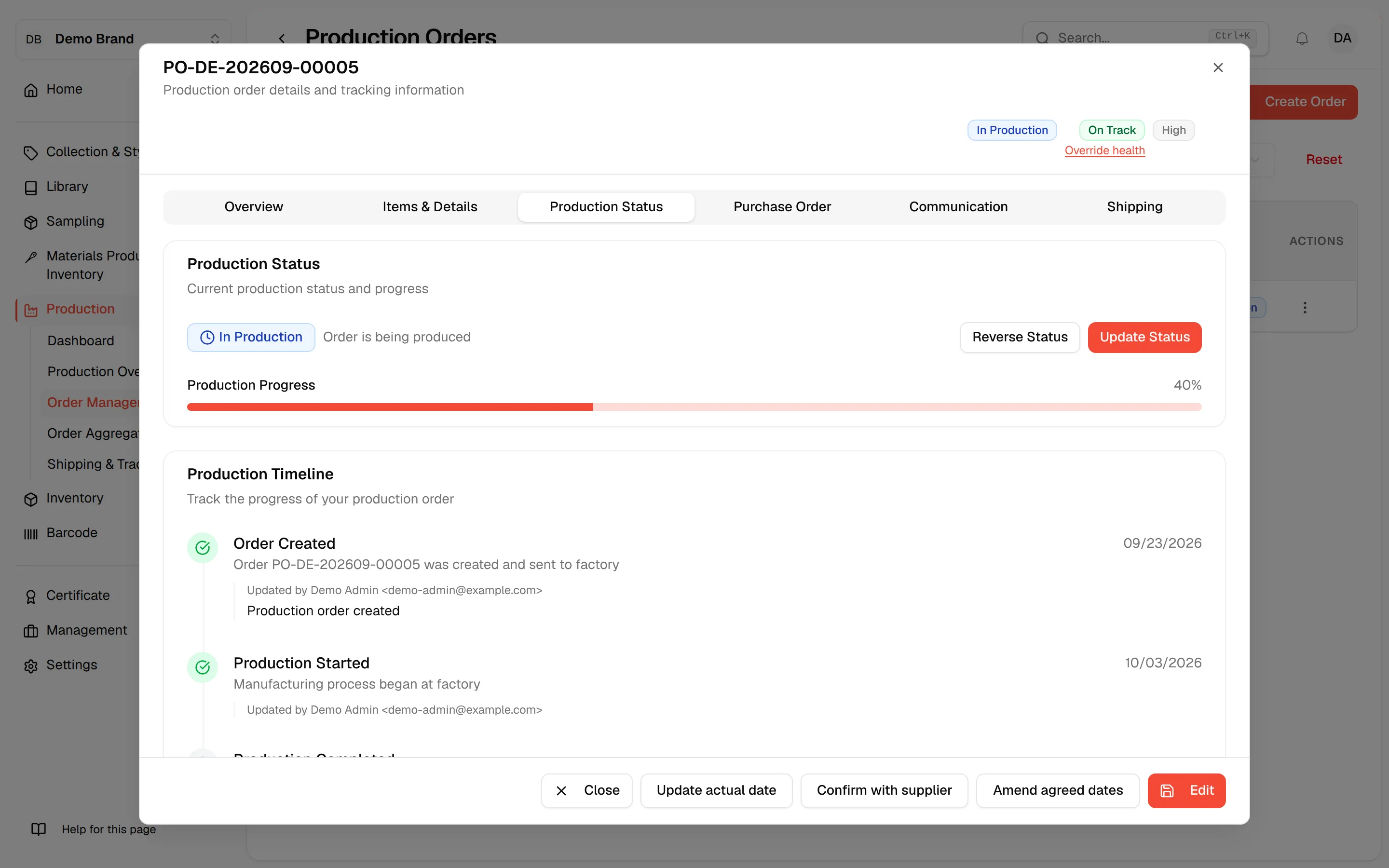Image resolution: width=1389 pixels, height=868 pixels.
Task: Open Dashboard under Production
Action: click(81, 341)
